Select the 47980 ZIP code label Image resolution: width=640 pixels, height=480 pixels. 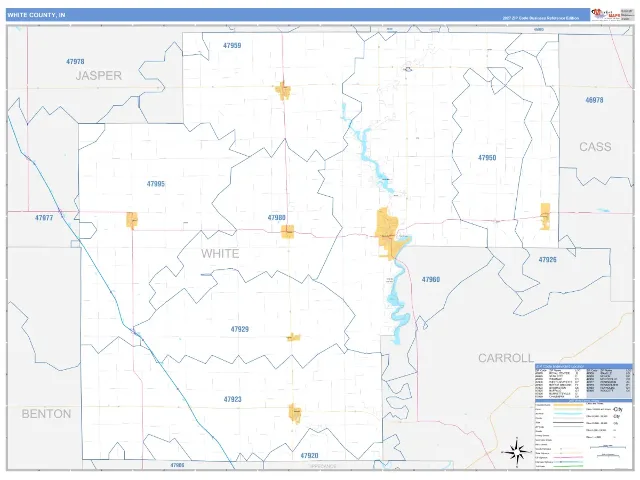[x=276, y=218]
